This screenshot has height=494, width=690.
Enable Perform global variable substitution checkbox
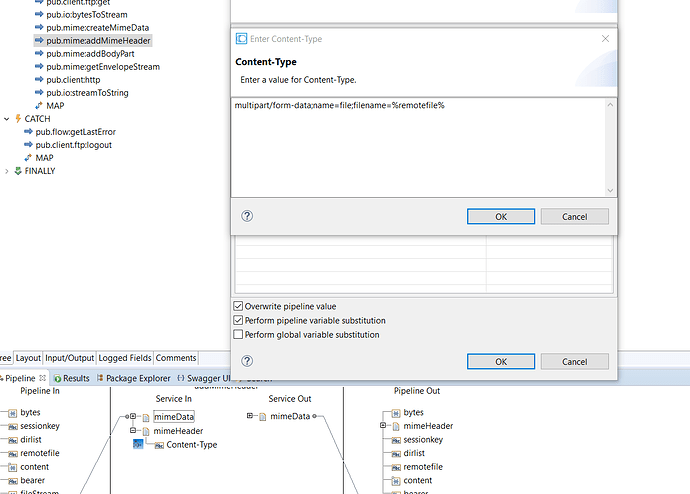point(238,334)
